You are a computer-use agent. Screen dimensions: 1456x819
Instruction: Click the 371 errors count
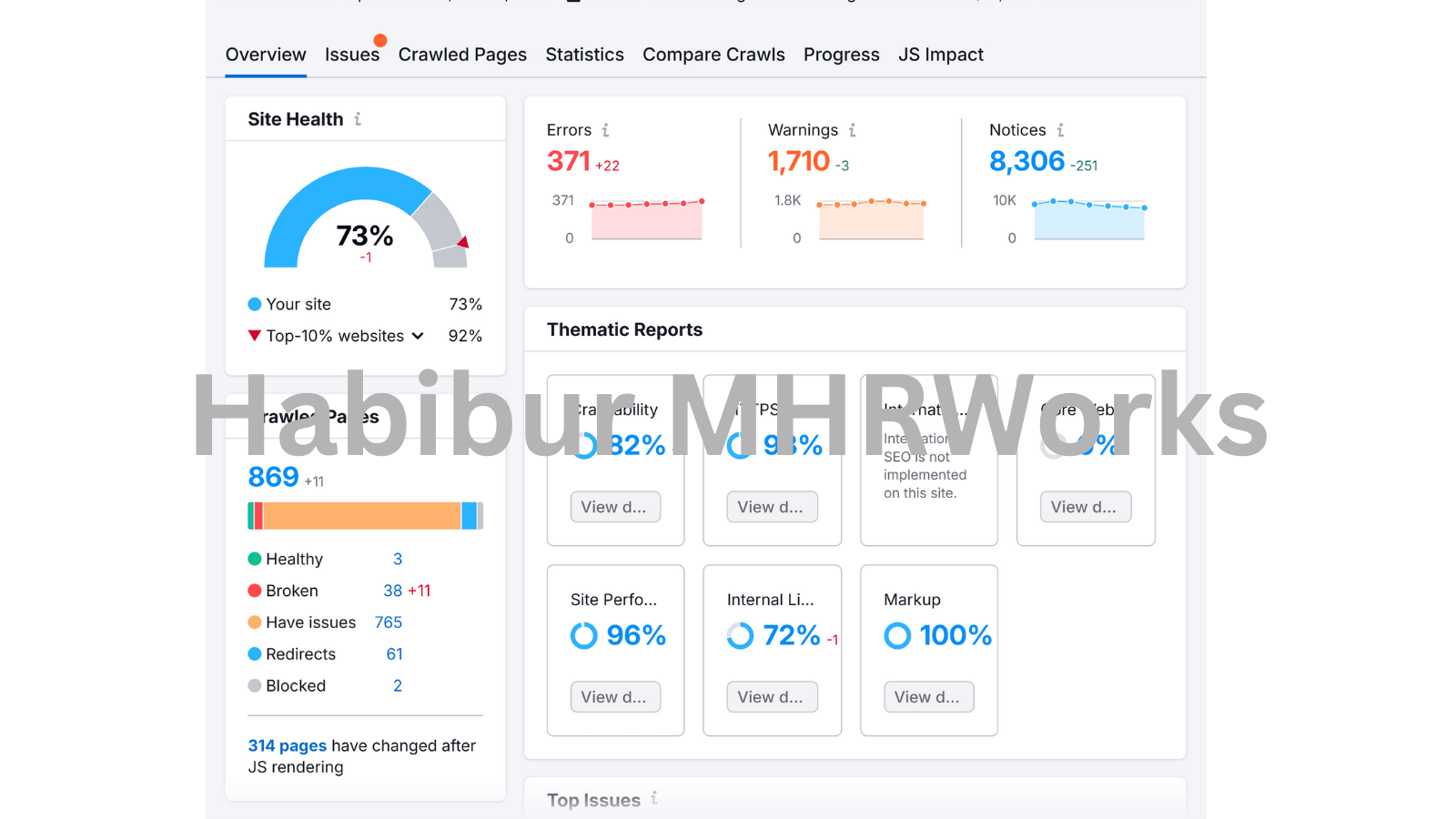coord(569,161)
